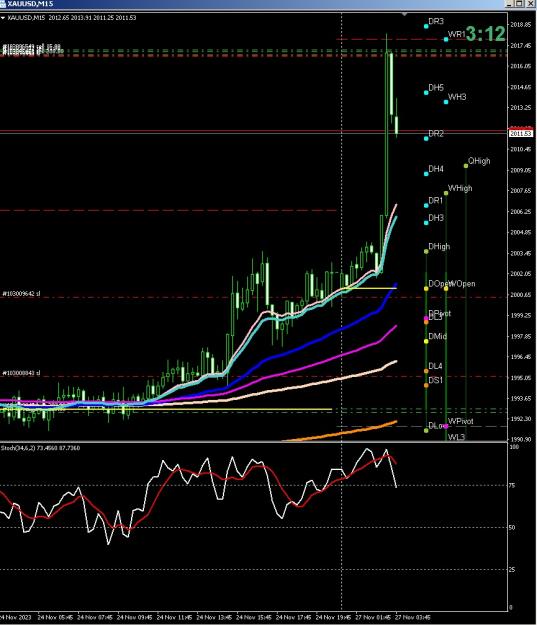The image size is (537, 625).
Task: Select the WOpen level label
Action: 463,284
